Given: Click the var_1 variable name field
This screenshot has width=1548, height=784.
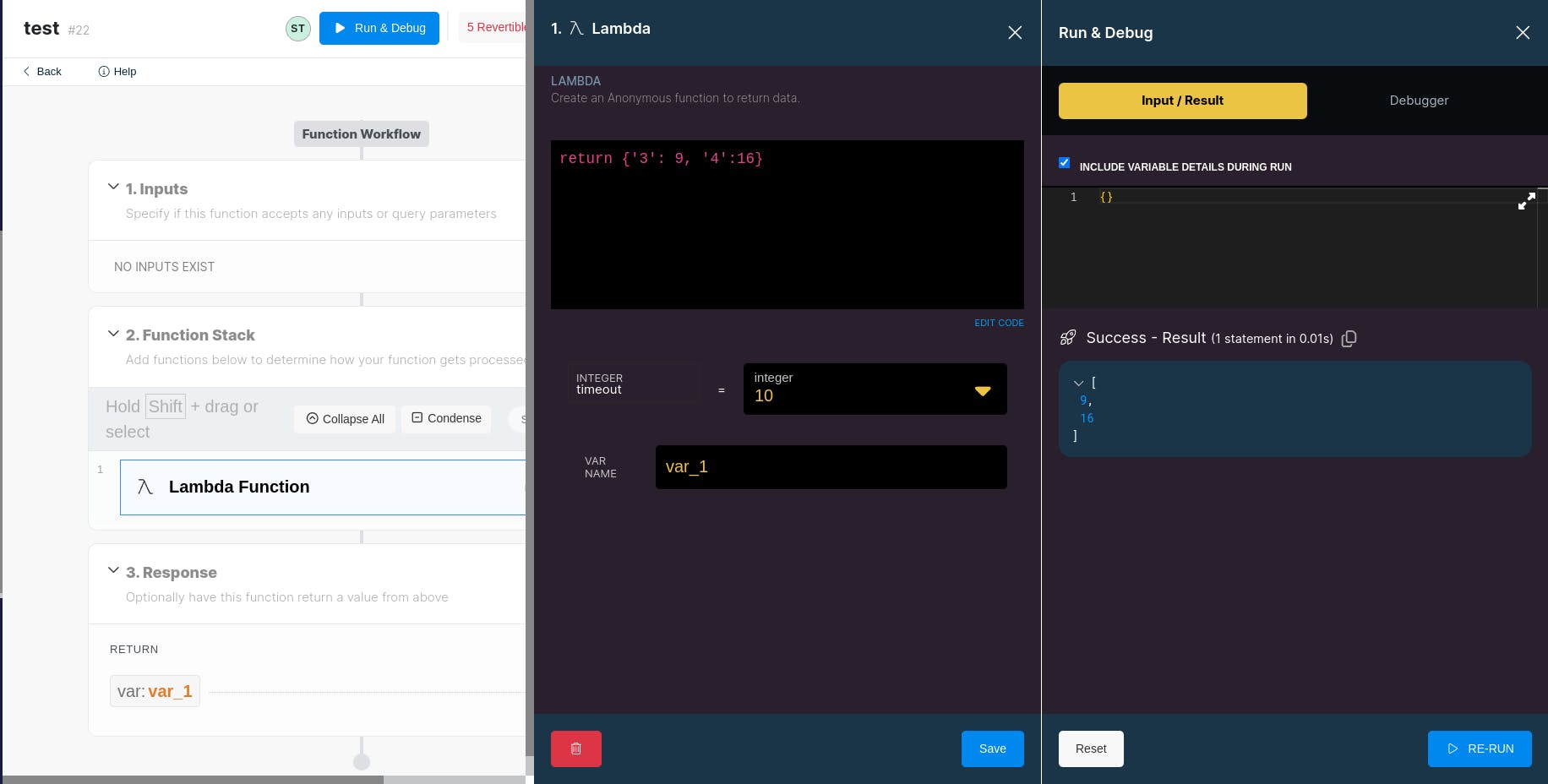Looking at the screenshot, I should (x=831, y=467).
